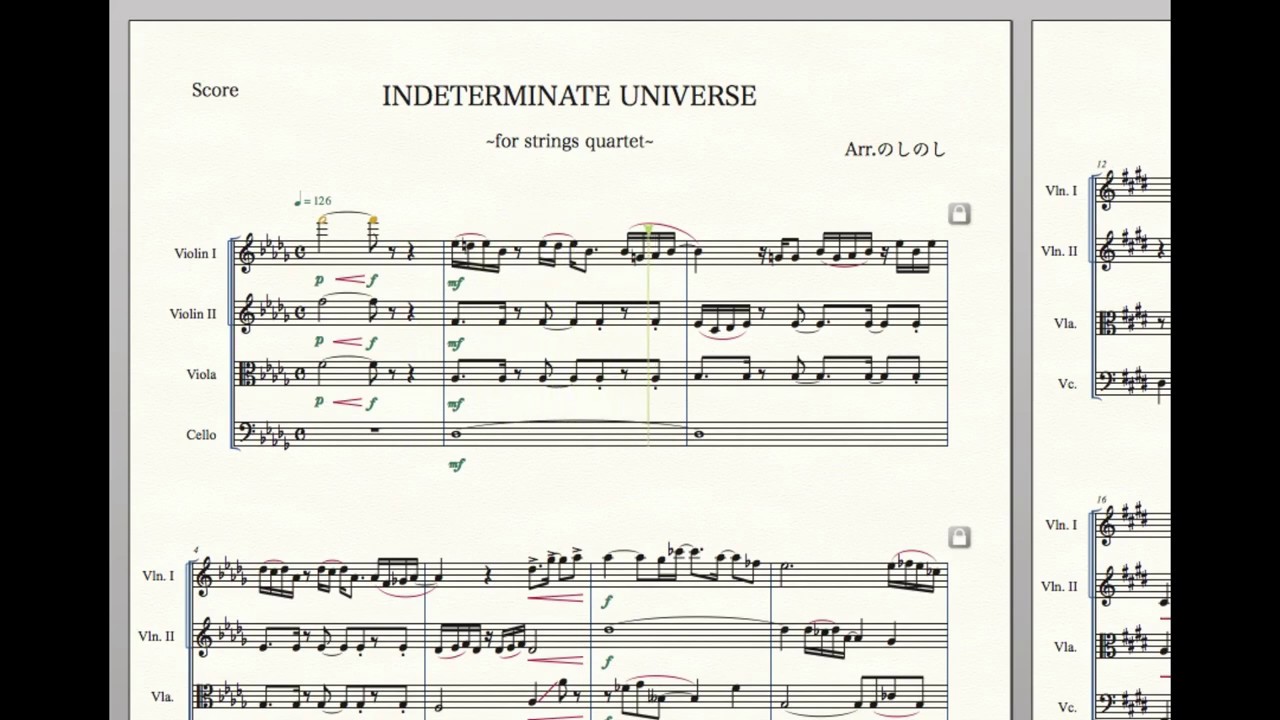Click the lock icon on the first system
The width and height of the screenshot is (1280, 720).
[x=959, y=214]
